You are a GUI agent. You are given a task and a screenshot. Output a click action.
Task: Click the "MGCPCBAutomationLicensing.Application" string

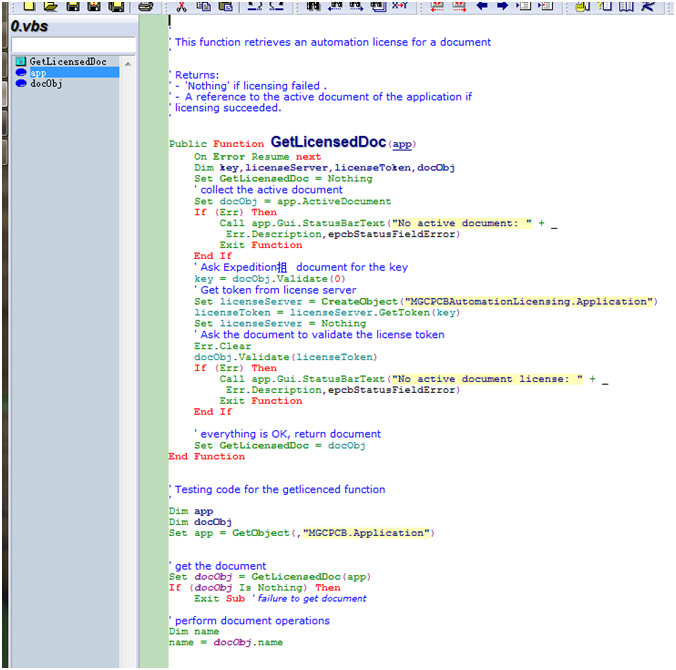(529, 301)
